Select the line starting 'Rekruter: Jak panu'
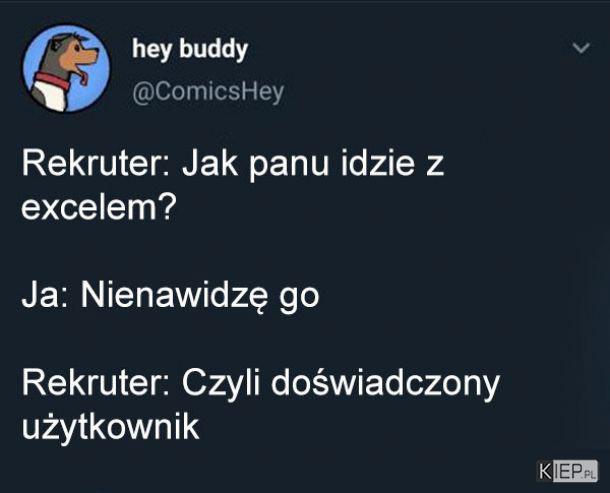This screenshot has width=610, height=493. [x=233, y=164]
